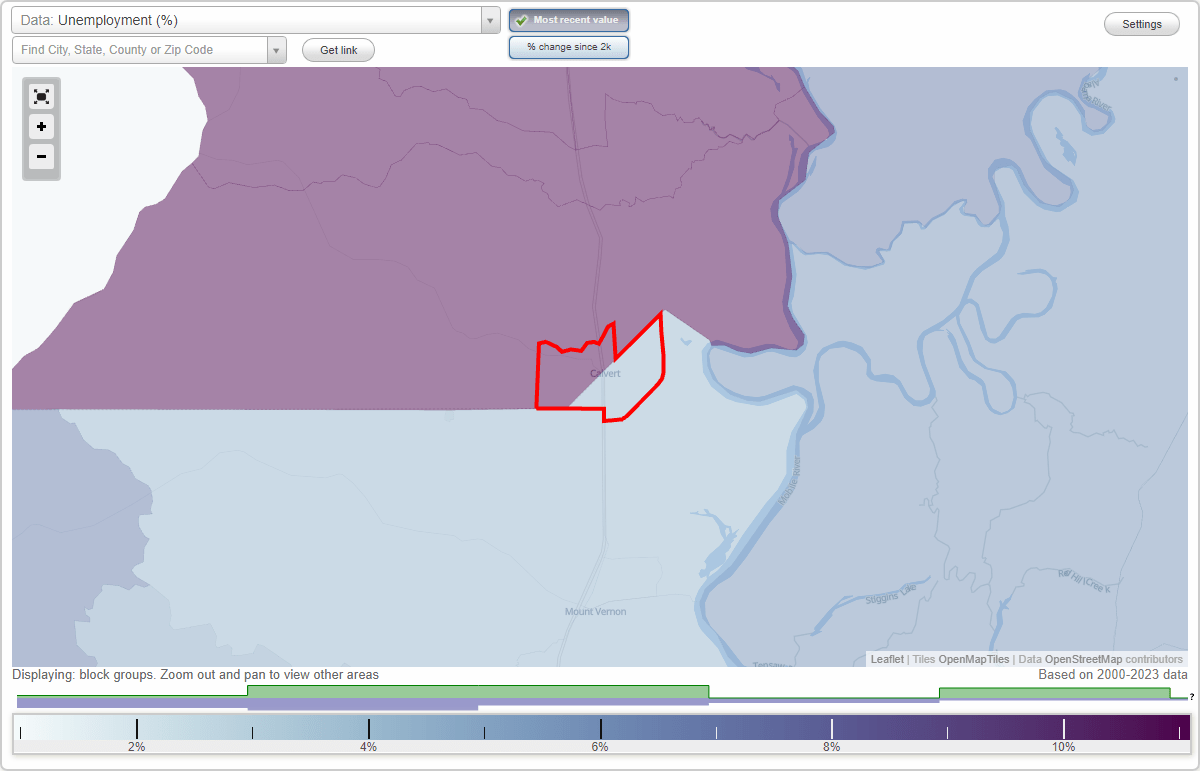The width and height of the screenshot is (1200, 771).
Task: Open the legend help question mark
Action: 1190,697
